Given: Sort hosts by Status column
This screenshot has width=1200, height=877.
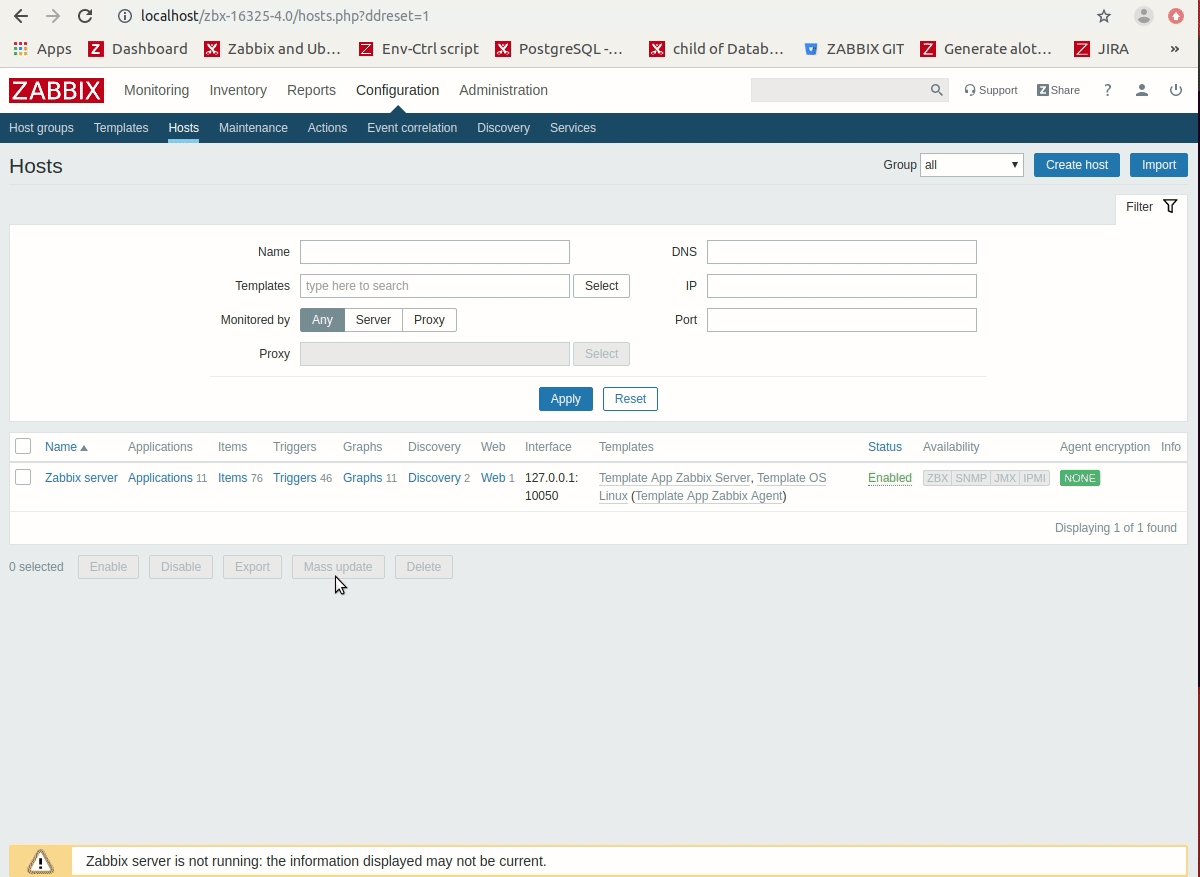Looking at the screenshot, I should click(885, 447).
